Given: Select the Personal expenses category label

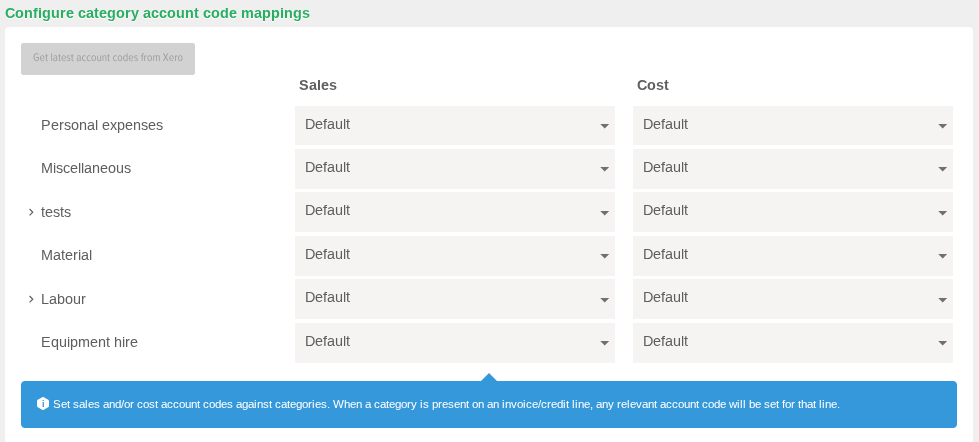Looking at the screenshot, I should tap(102, 125).
